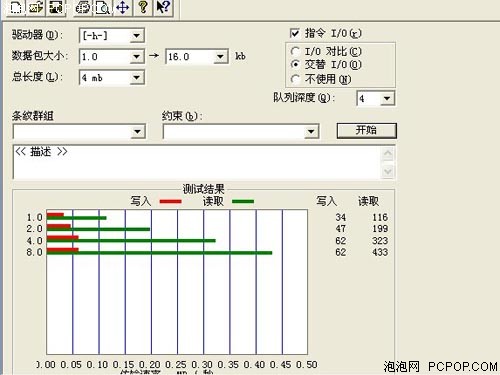This screenshot has height=375, width=500.
Task: Click the green read bar for 1.0
Action: point(77,218)
